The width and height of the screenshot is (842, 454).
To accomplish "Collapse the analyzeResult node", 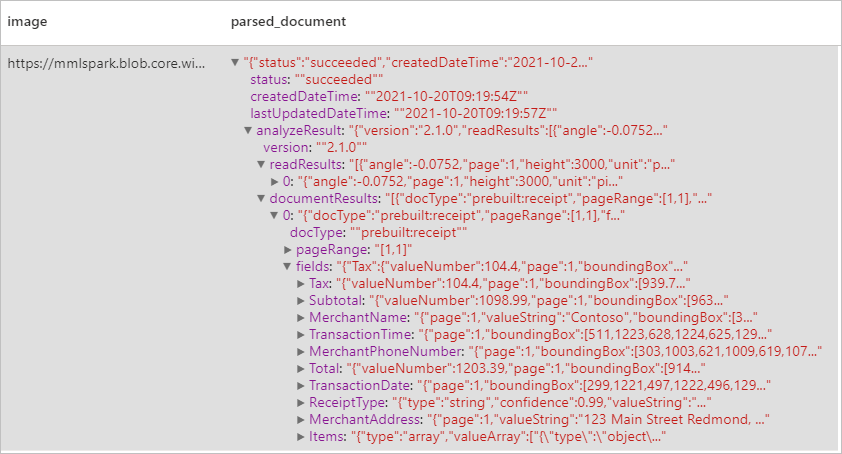I will pos(248,130).
